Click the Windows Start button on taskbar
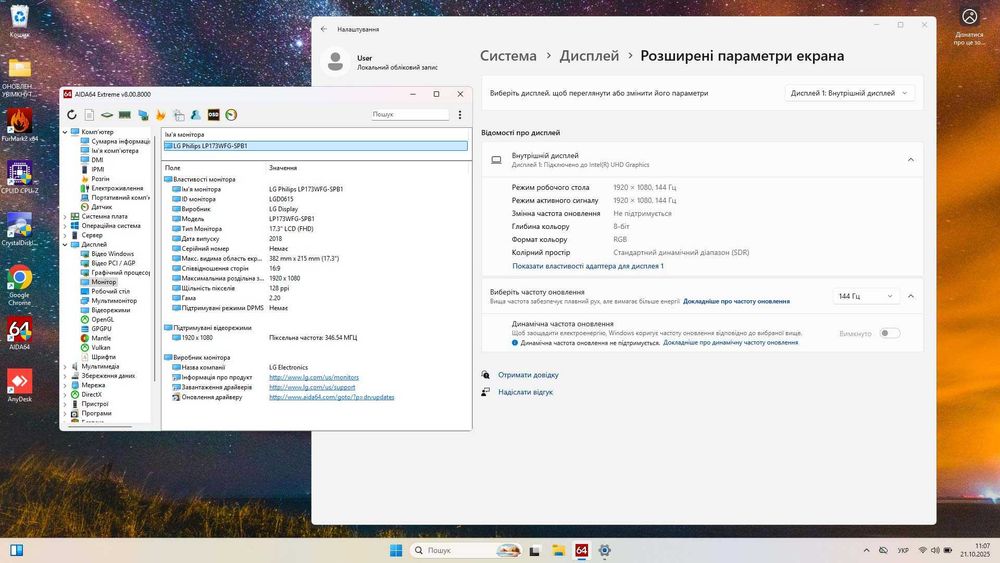This screenshot has height=563, width=1000. pyautogui.click(x=396, y=550)
